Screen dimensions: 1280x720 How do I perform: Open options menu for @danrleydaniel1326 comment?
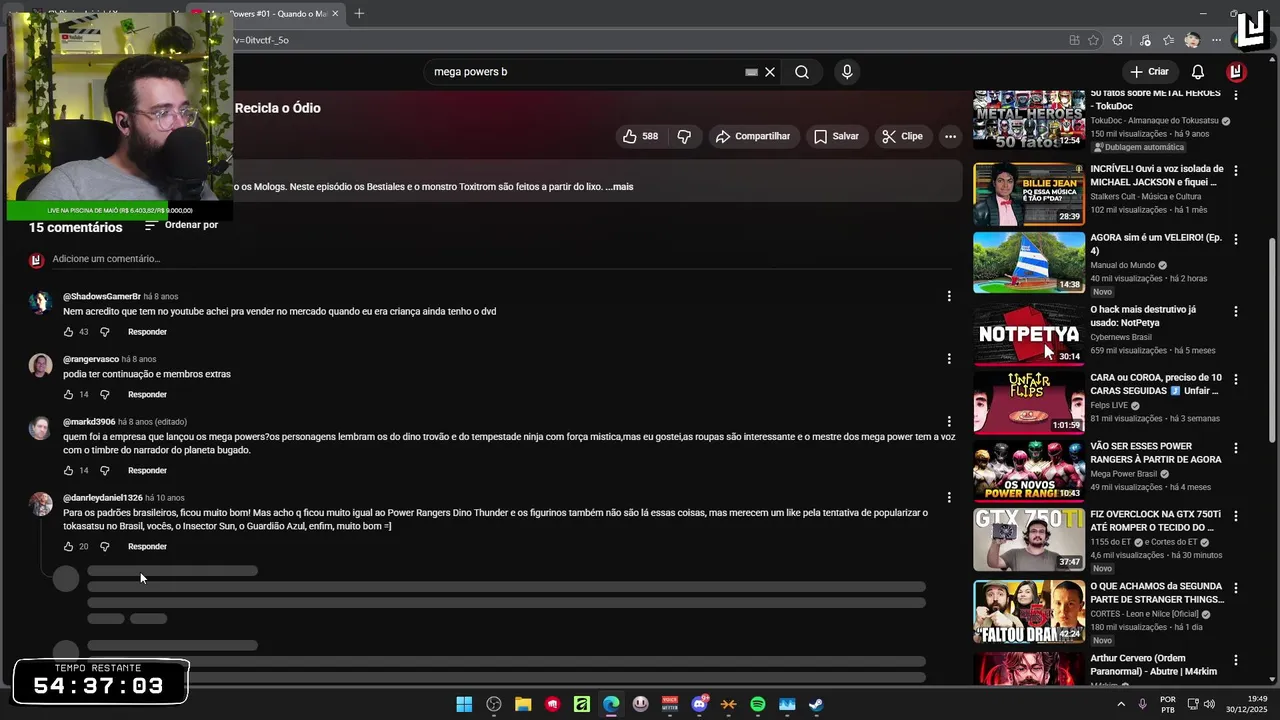click(949, 497)
